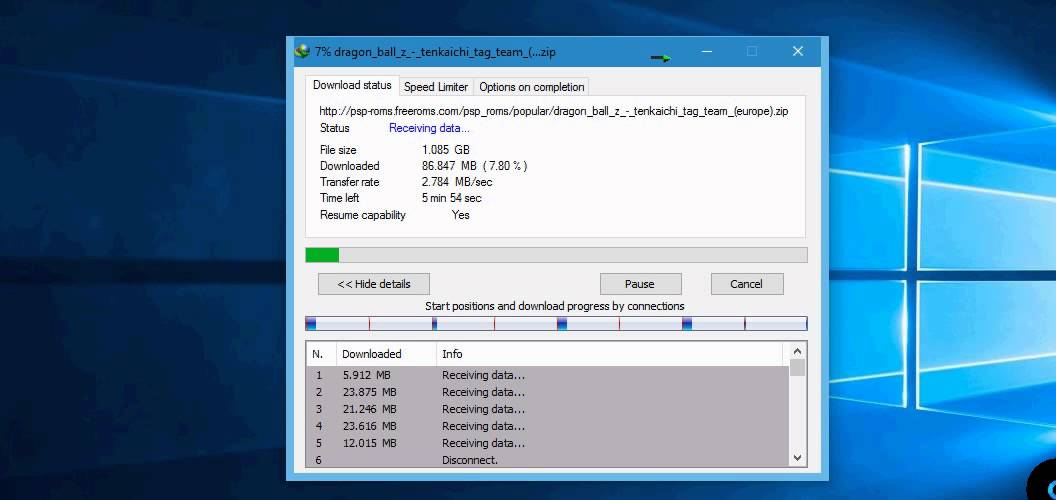
Task: Close the download dialog window
Action: coord(798,51)
